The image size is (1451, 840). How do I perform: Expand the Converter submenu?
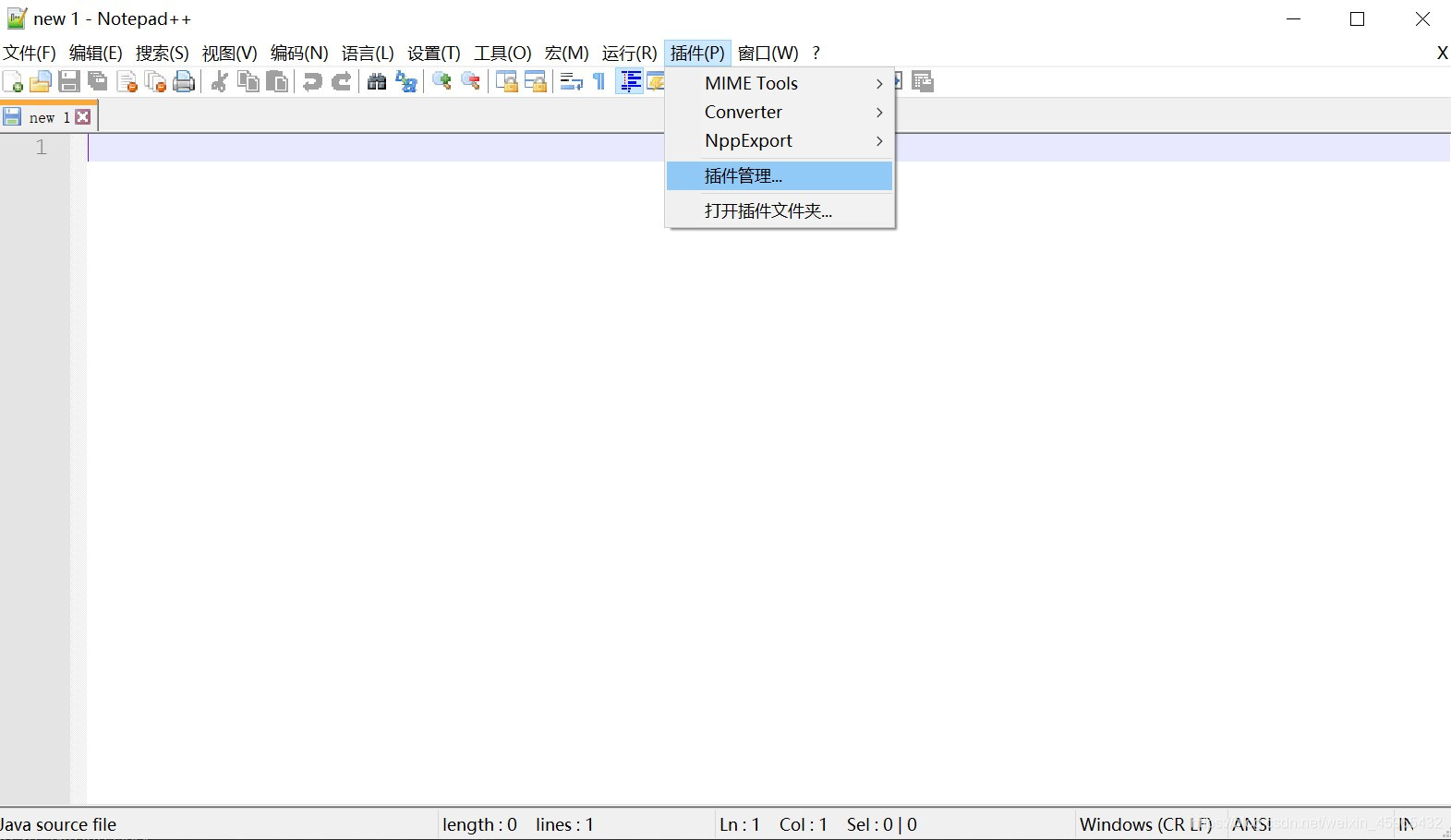pos(780,112)
